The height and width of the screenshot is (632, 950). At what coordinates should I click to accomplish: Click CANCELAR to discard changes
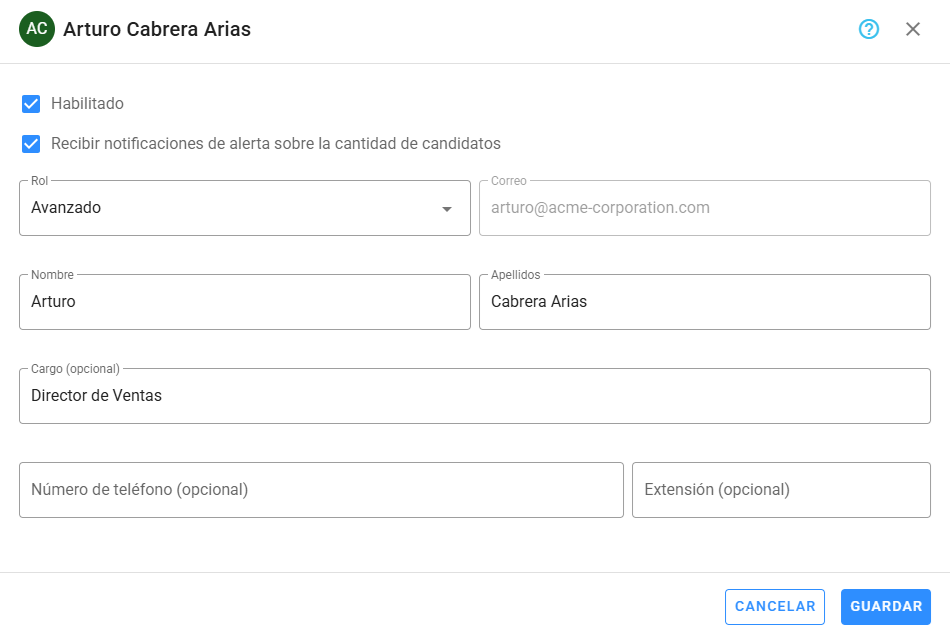tap(774, 607)
